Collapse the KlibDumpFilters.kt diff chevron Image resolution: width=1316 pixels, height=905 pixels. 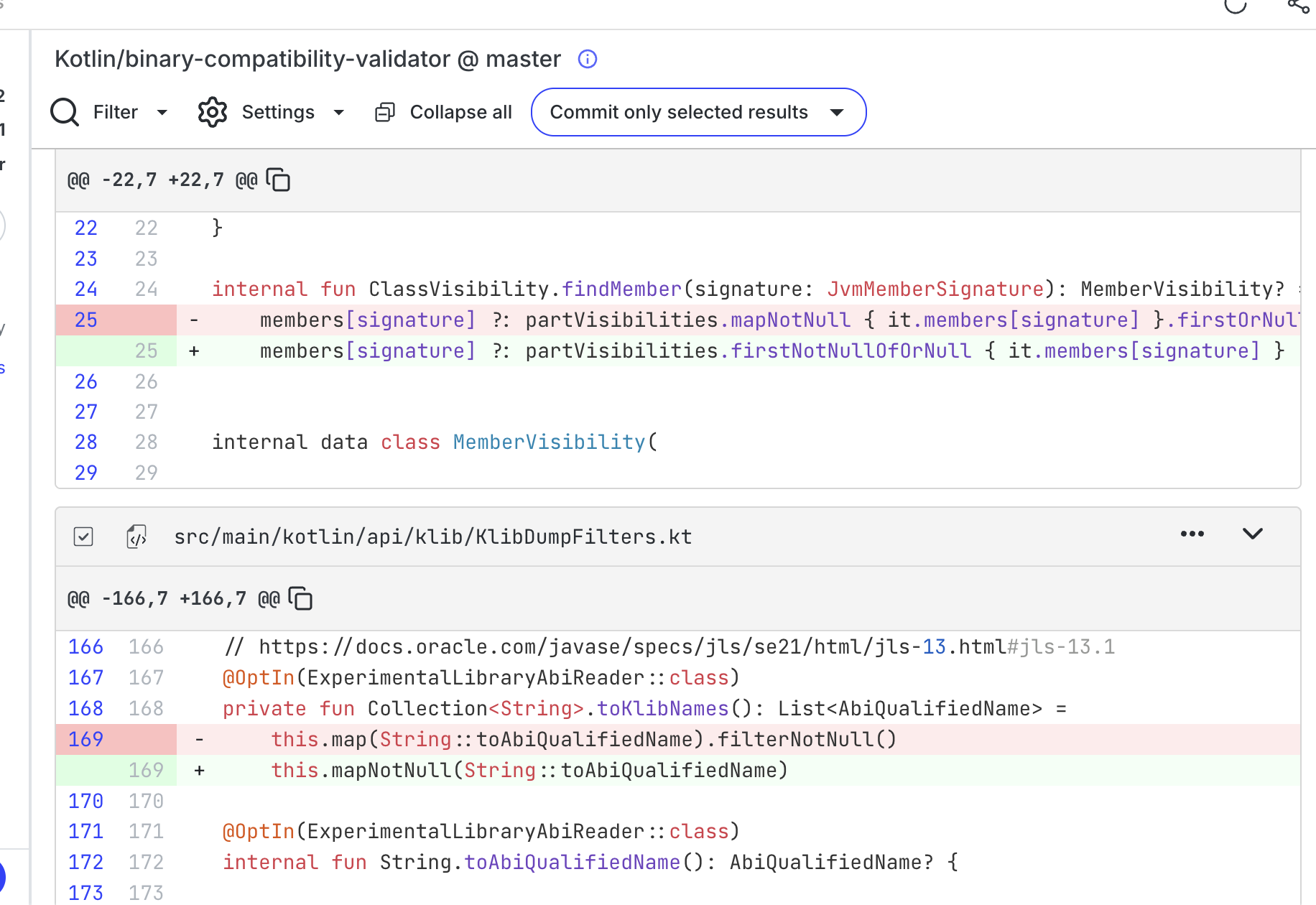click(1253, 534)
